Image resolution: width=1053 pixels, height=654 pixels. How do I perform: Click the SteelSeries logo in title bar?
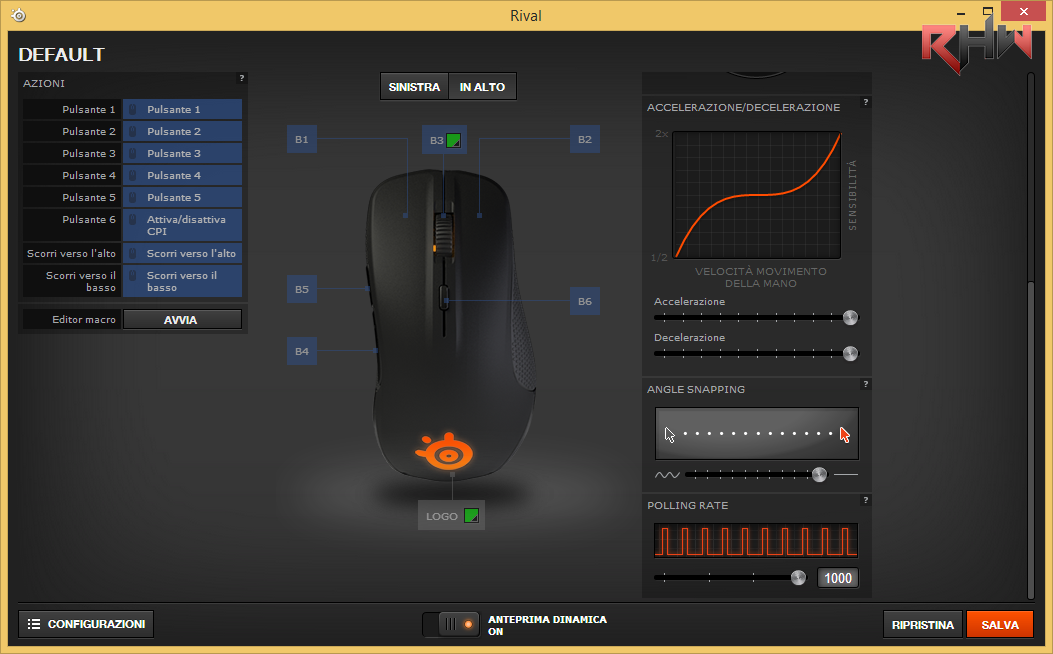pos(19,15)
